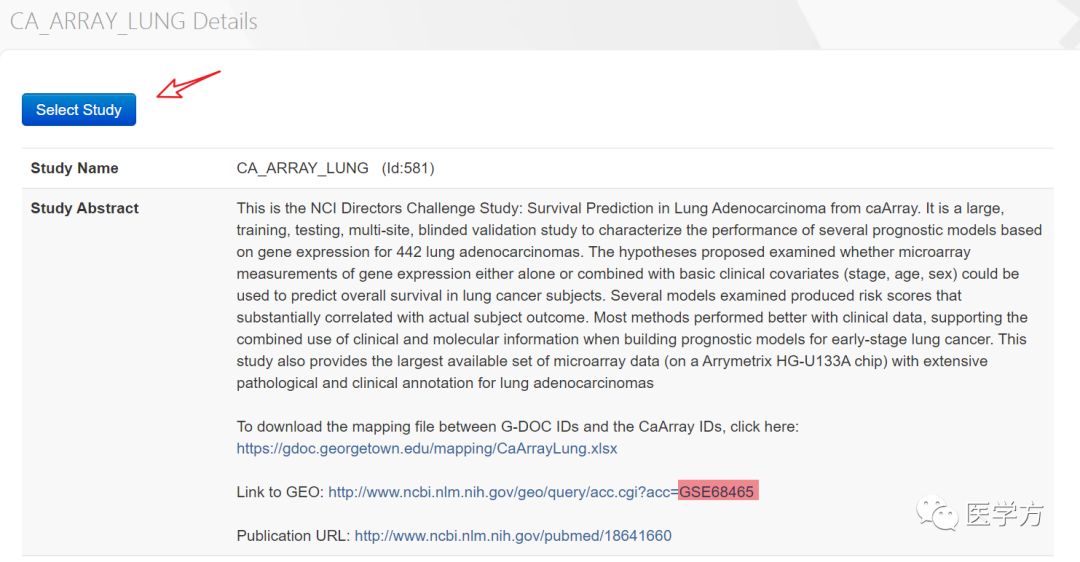Click the Study Abstract row label
Image resolution: width=1080 pixels, height=562 pixels.
click(x=85, y=208)
